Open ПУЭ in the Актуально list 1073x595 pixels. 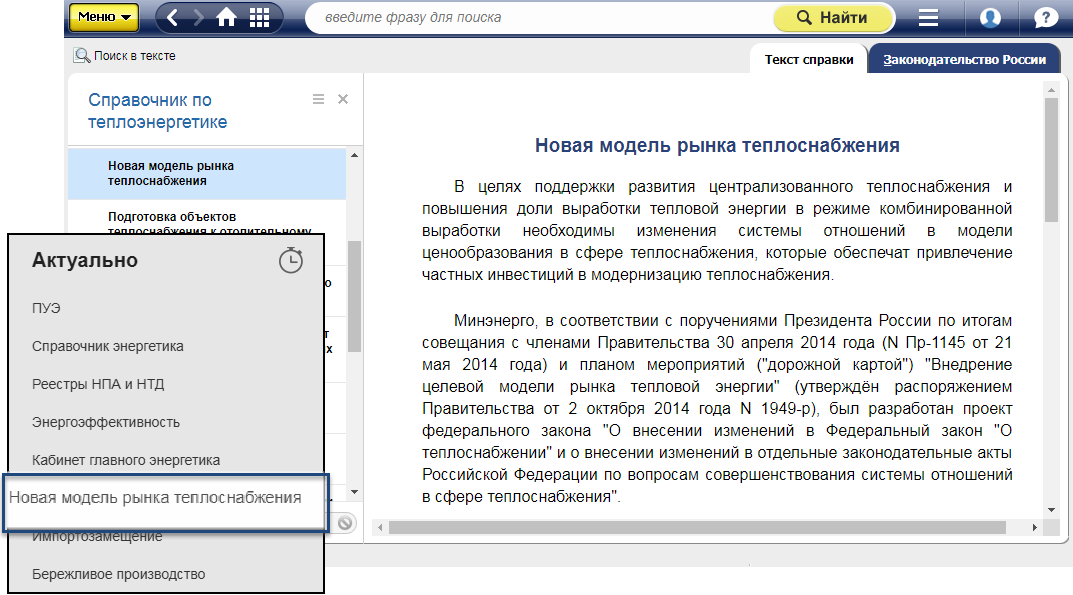[46, 308]
